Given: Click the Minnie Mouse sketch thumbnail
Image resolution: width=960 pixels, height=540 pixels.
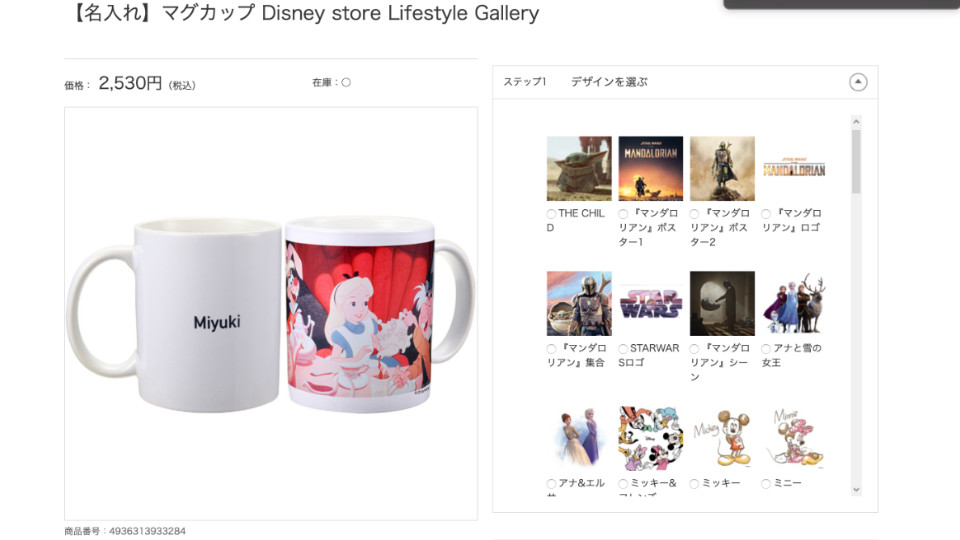Looking at the screenshot, I should (794, 438).
